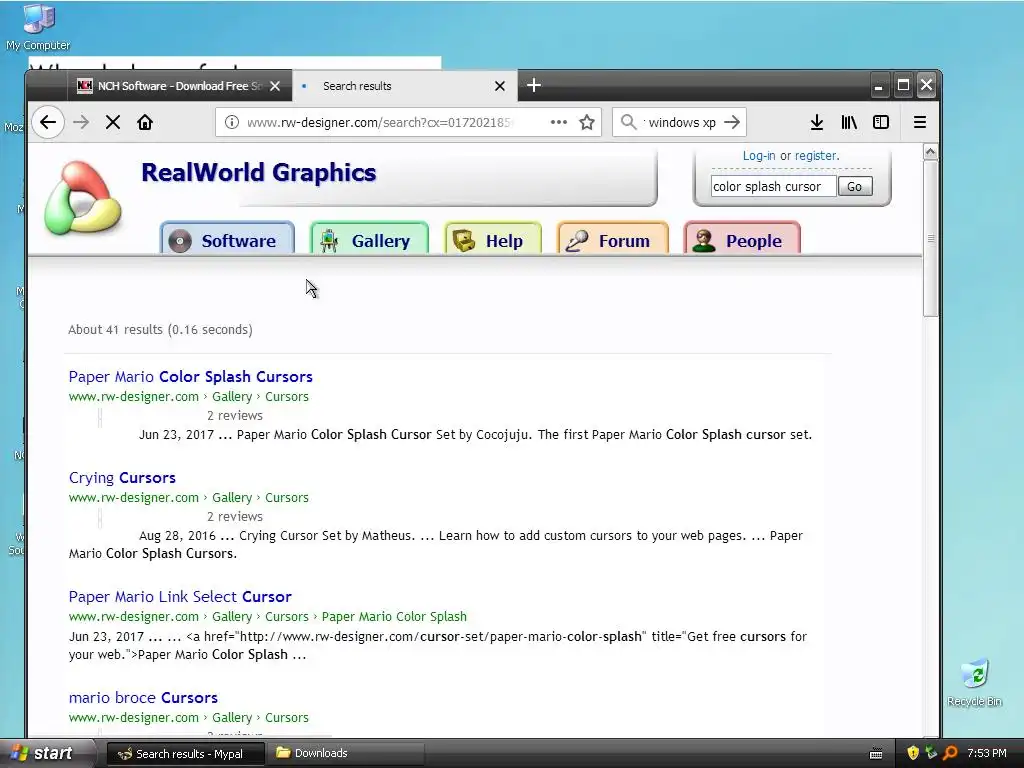This screenshot has width=1024, height=768.
Task: Open the Gallery site tab
Action: click(370, 240)
